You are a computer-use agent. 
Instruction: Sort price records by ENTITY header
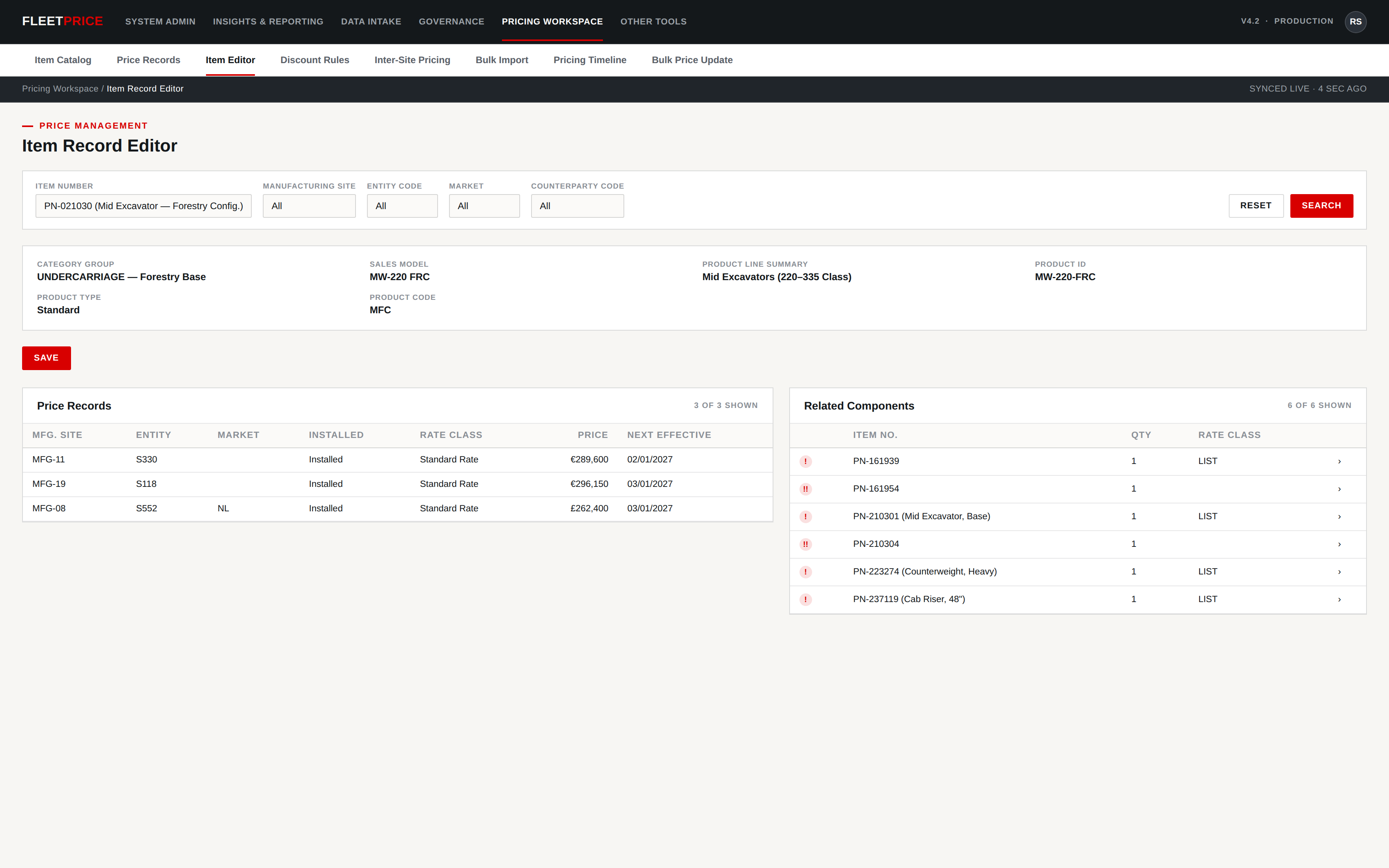pyautogui.click(x=153, y=435)
